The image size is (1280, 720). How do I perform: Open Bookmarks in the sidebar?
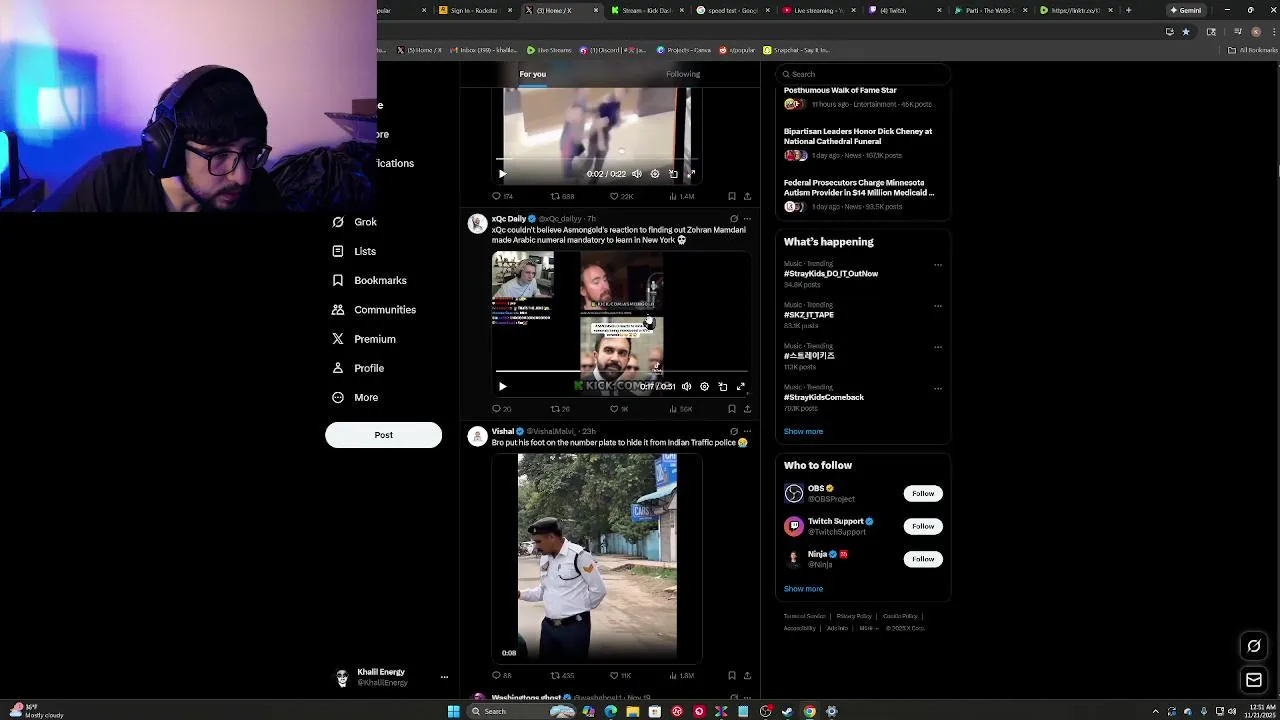coord(369,280)
